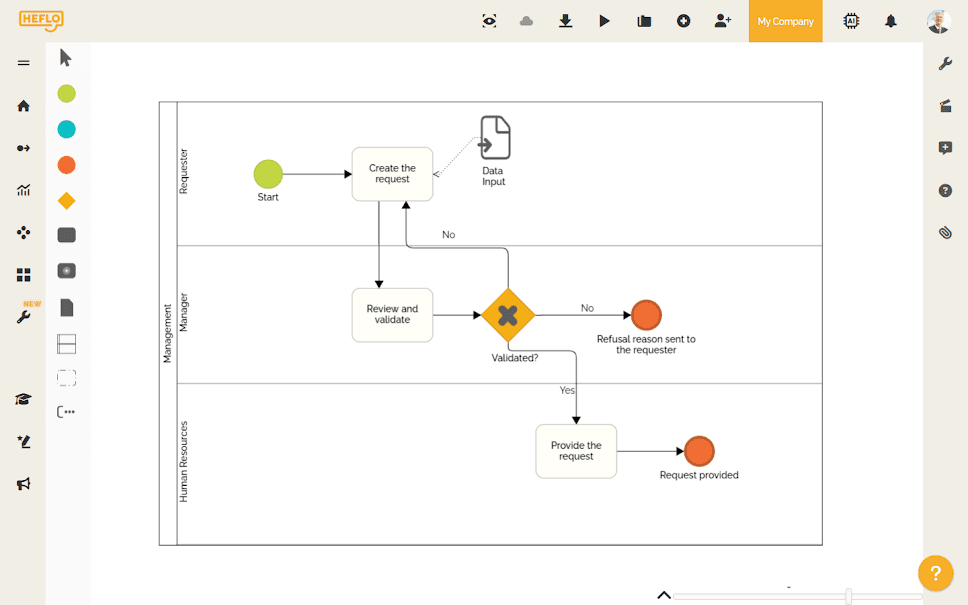Screen dimensions: 968x605
Task: Open your user profile avatar picture
Action: (937, 20)
